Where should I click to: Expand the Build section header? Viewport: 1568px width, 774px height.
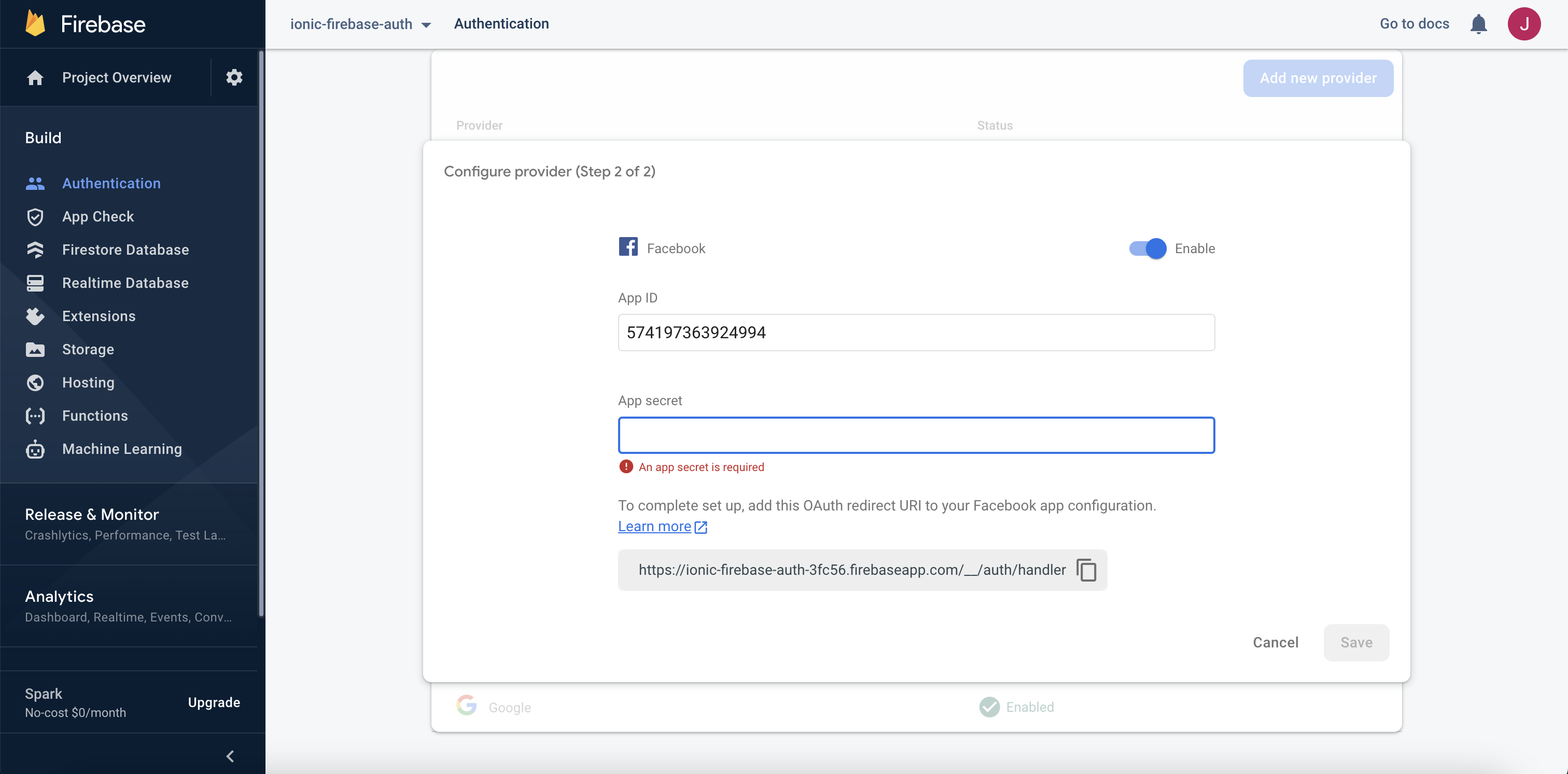click(x=43, y=137)
